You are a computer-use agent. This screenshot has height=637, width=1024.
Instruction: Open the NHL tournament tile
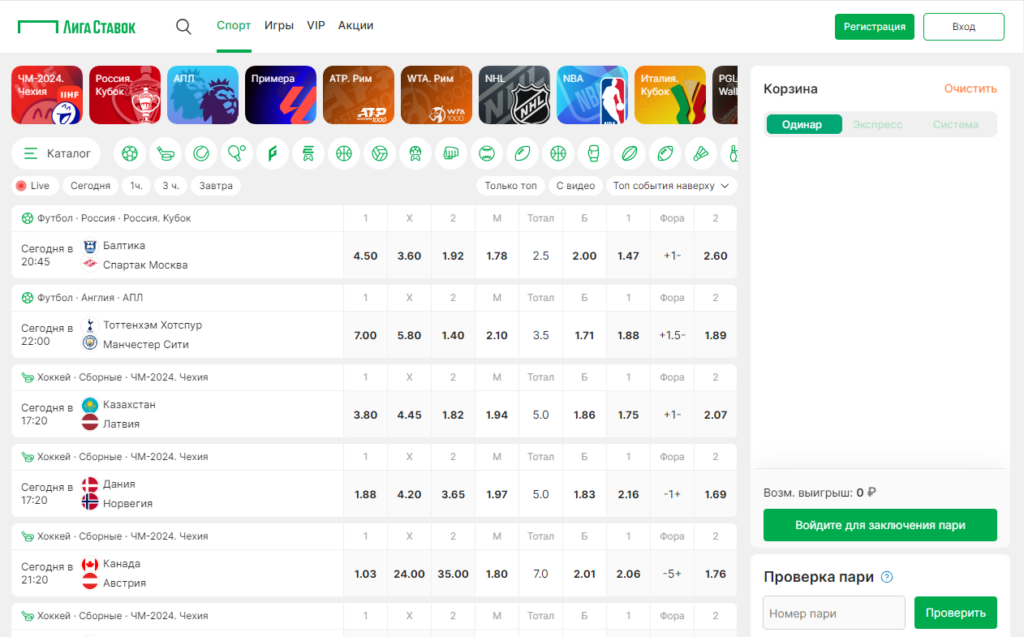[x=514, y=95]
